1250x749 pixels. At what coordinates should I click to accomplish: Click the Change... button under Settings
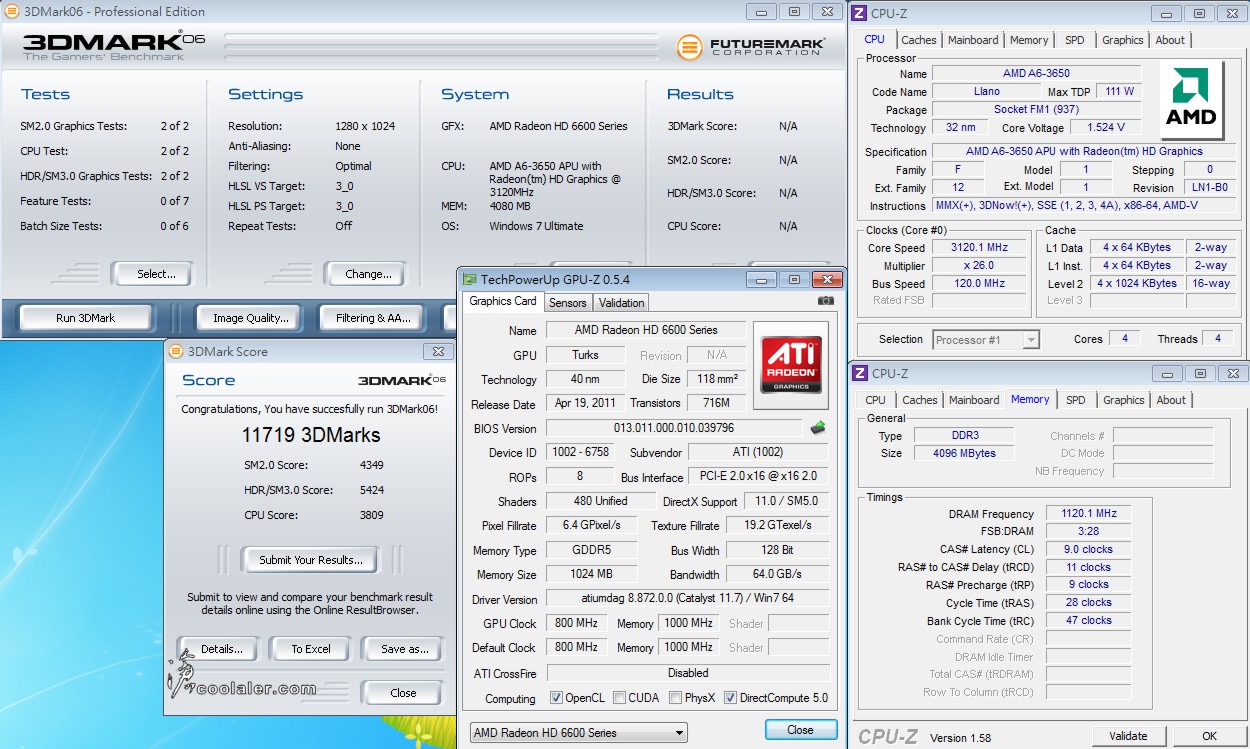pos(365,273)
